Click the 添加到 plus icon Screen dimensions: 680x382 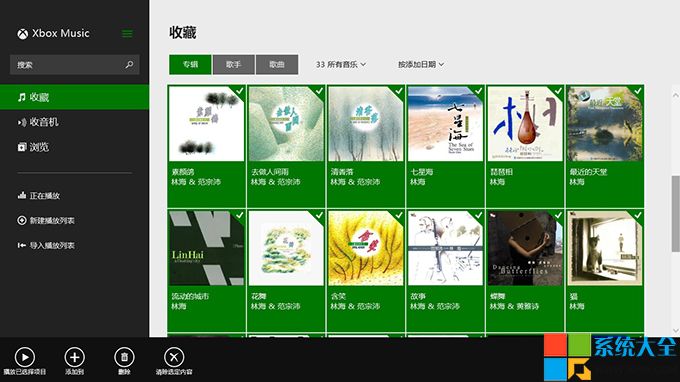coord(75,357)
